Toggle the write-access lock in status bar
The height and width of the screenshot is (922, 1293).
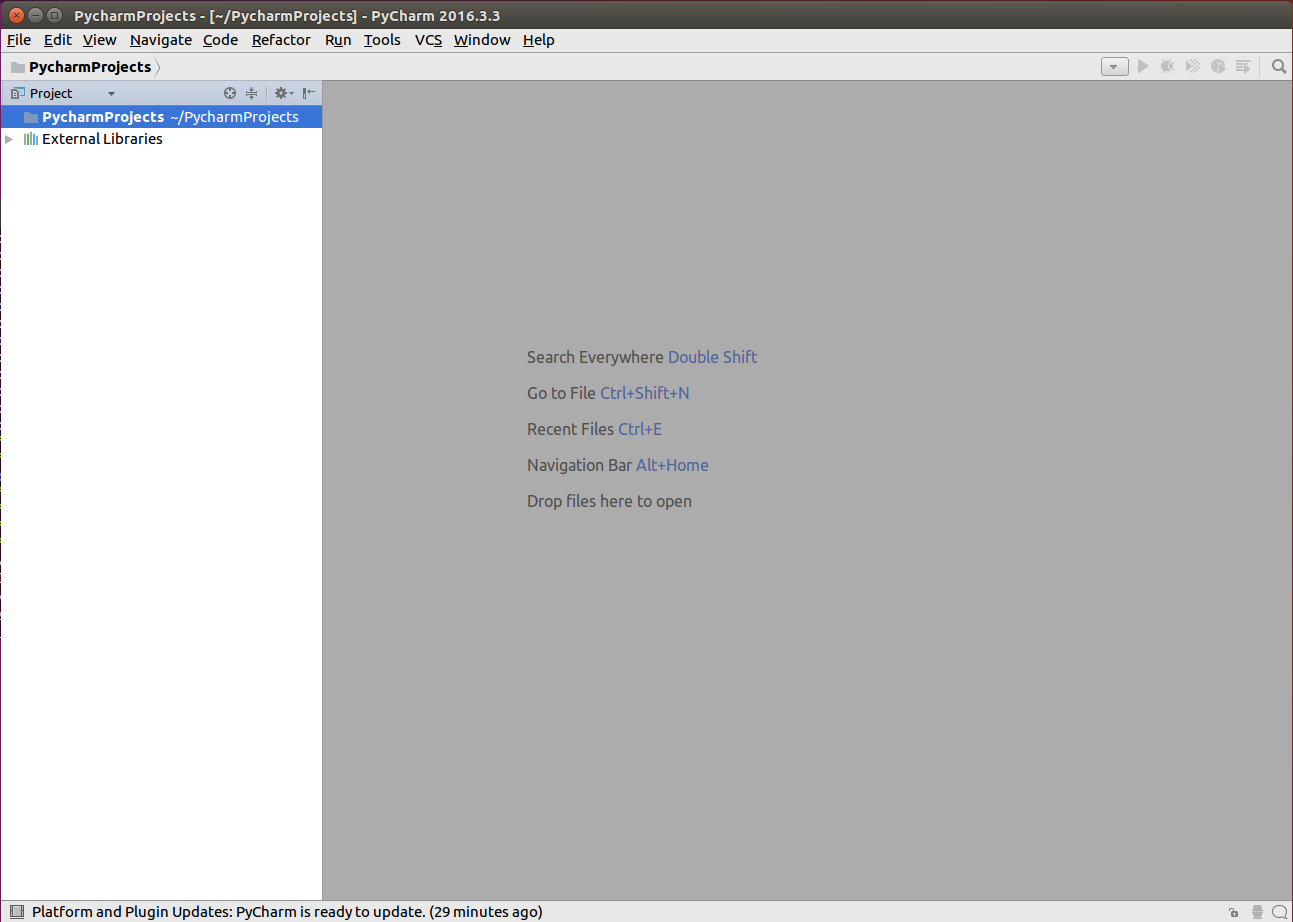[x=1232, y=911]
